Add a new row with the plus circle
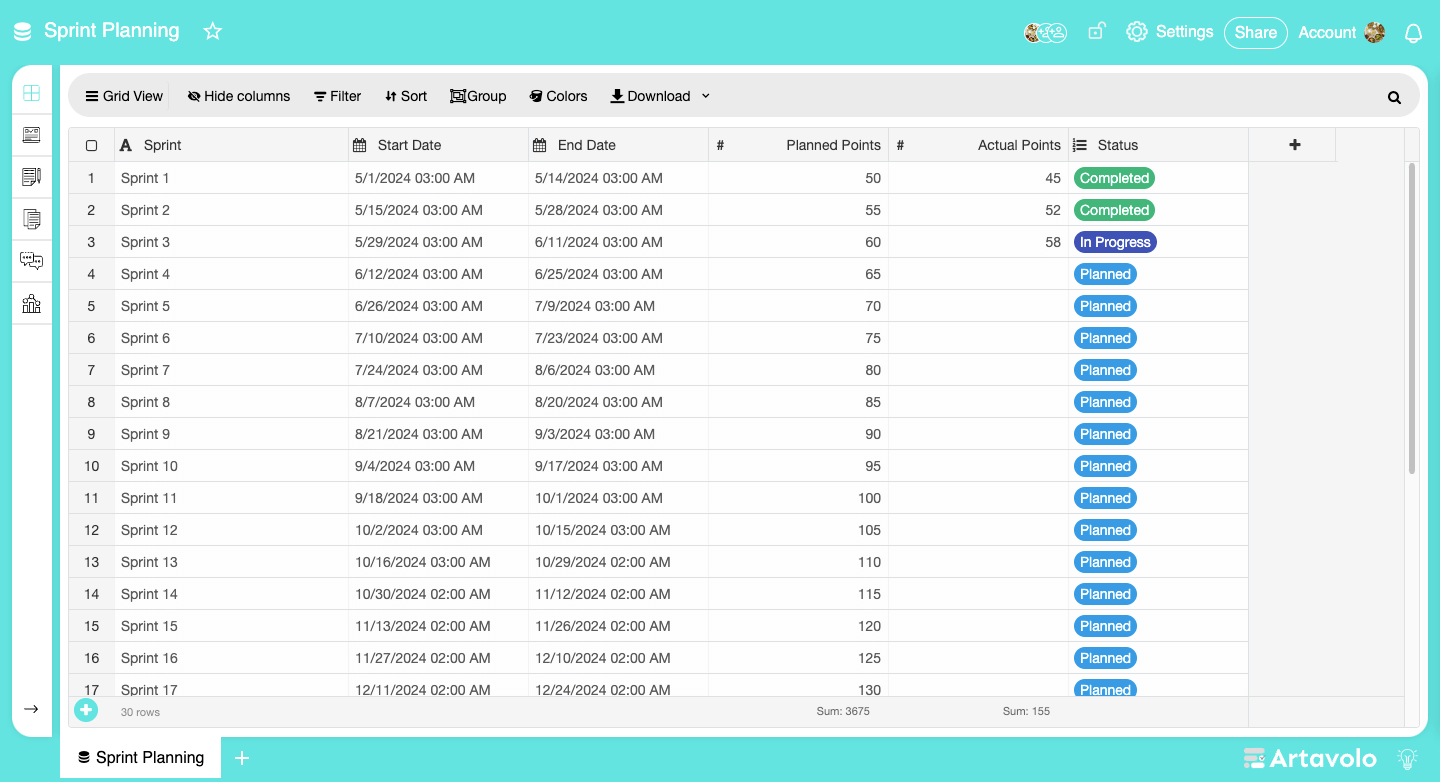 click(86, 710)
